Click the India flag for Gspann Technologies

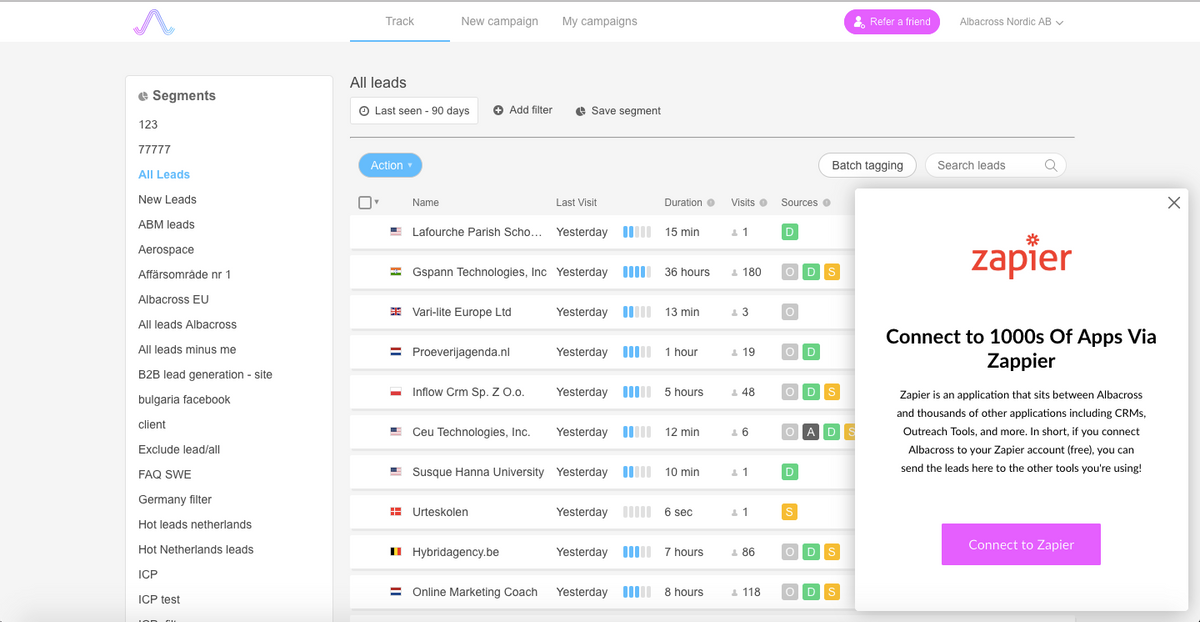coord(395,272)
